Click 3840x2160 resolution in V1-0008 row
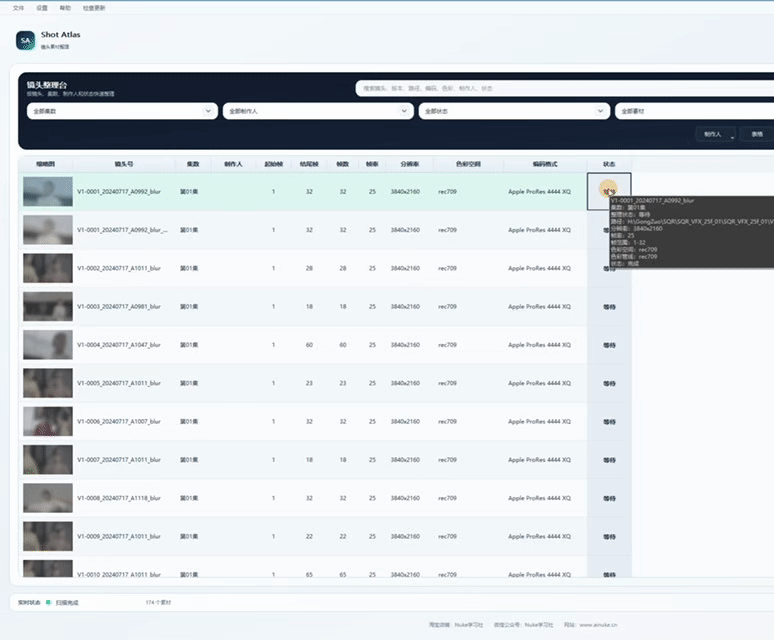 coord(405,498)
